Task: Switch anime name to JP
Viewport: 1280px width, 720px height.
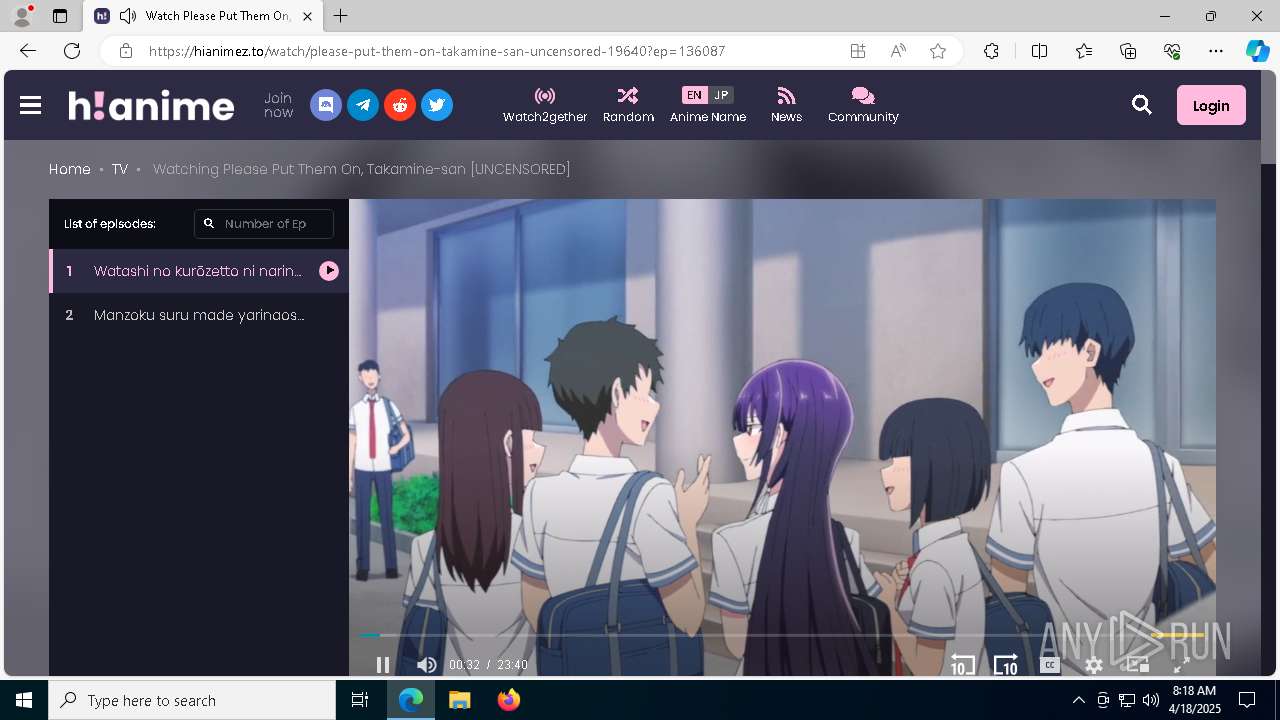Action: (721, 95)
